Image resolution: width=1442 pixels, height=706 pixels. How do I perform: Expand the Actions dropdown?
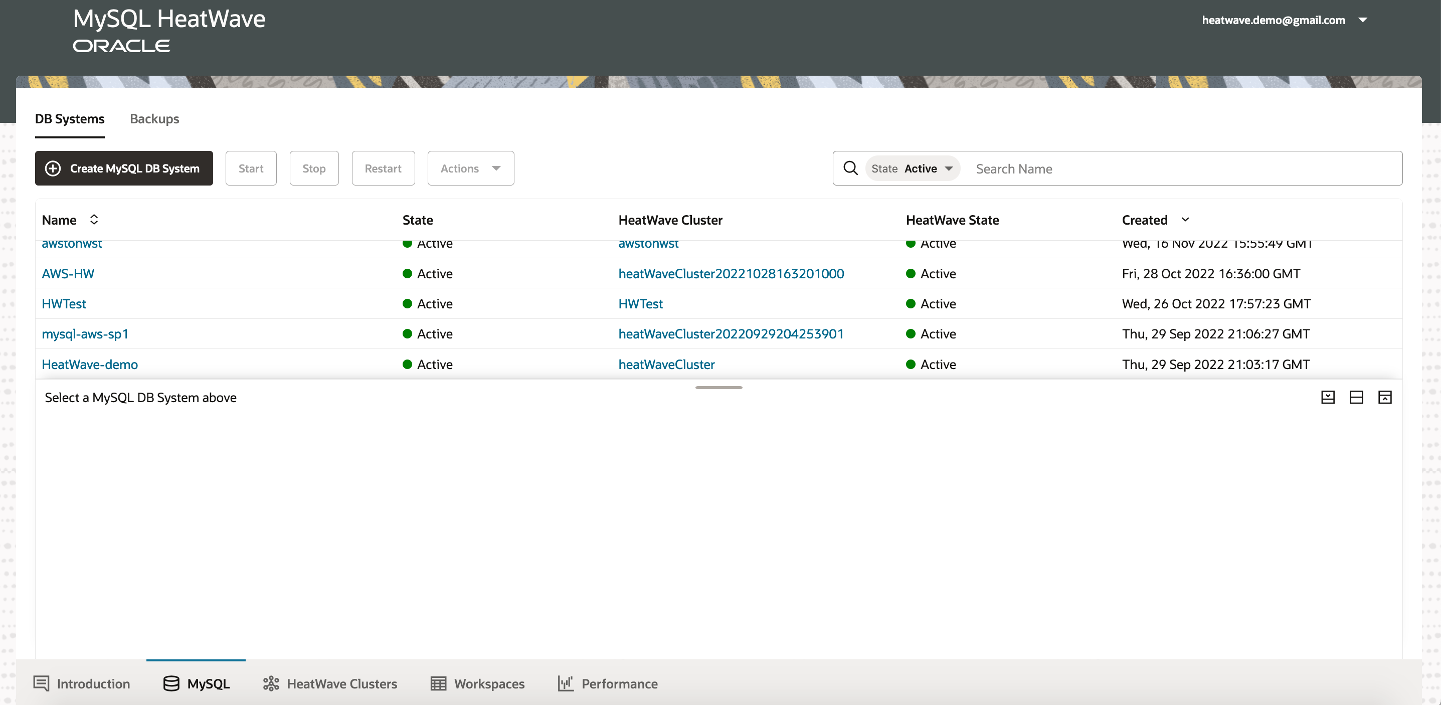coord(470,169)
